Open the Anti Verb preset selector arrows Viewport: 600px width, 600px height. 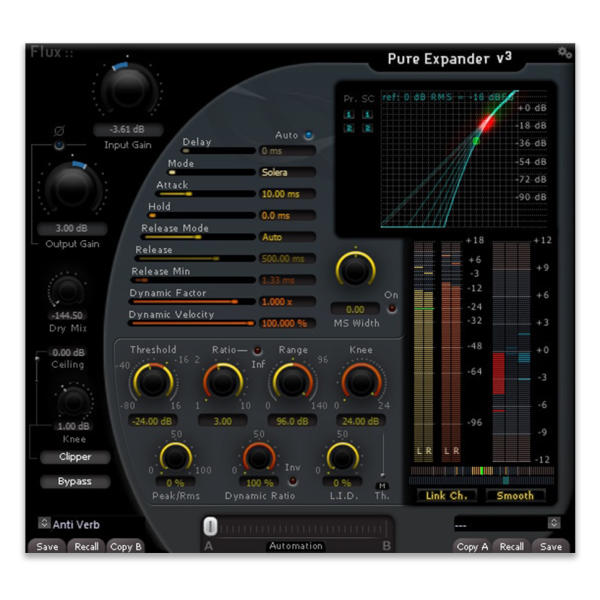[44, 523]
